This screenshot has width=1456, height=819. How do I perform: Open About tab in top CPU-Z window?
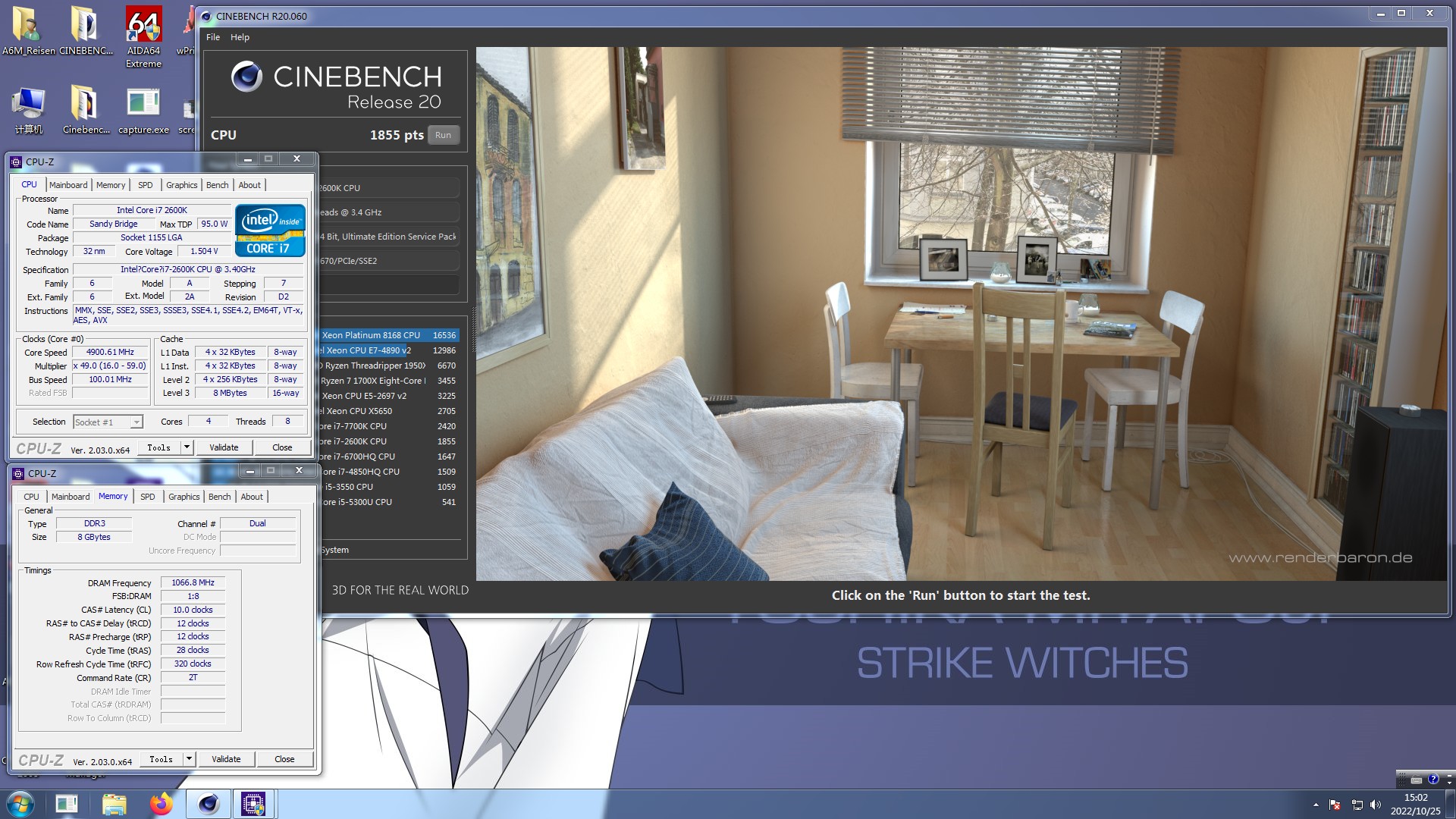(249, 185)
